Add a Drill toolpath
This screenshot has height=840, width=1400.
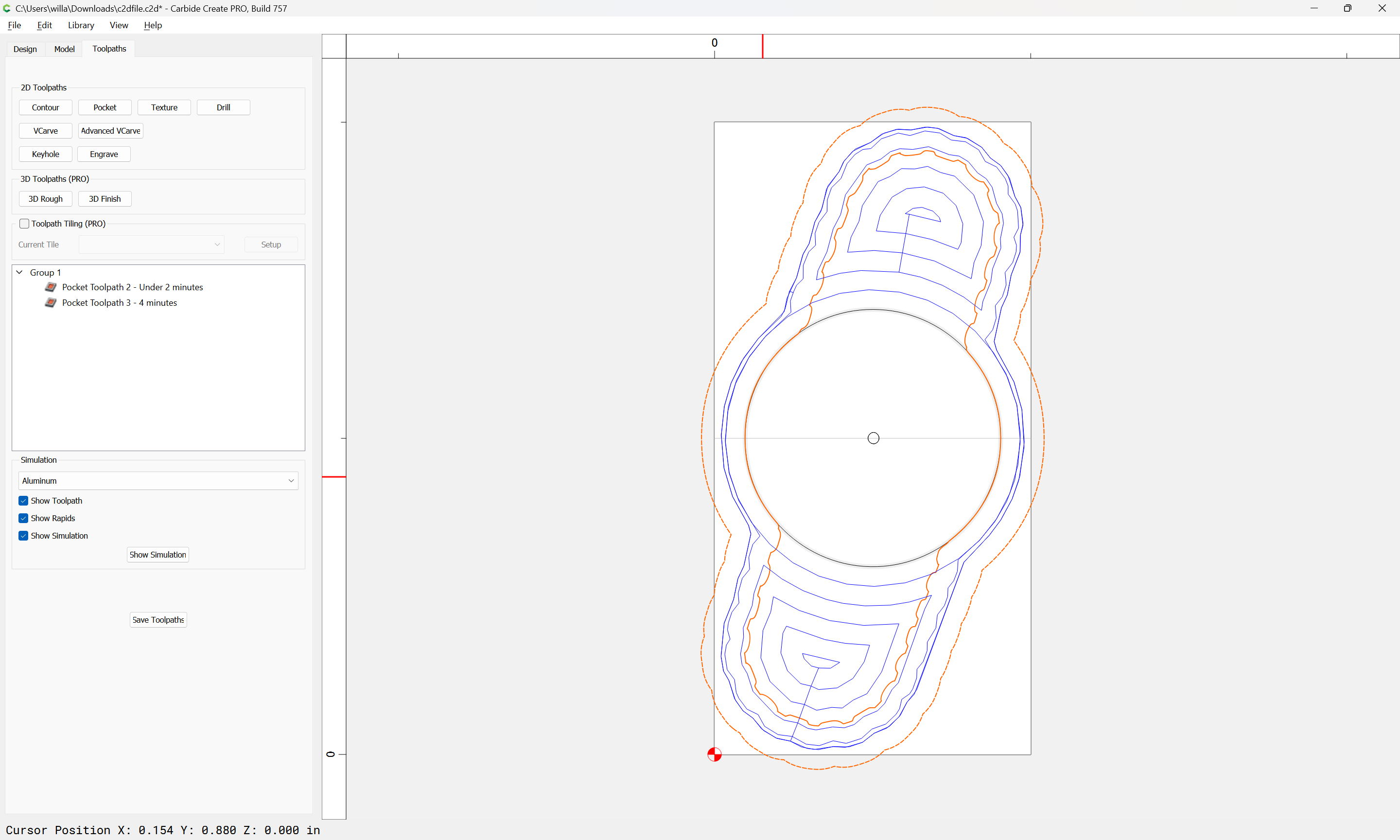coord(224,107)
